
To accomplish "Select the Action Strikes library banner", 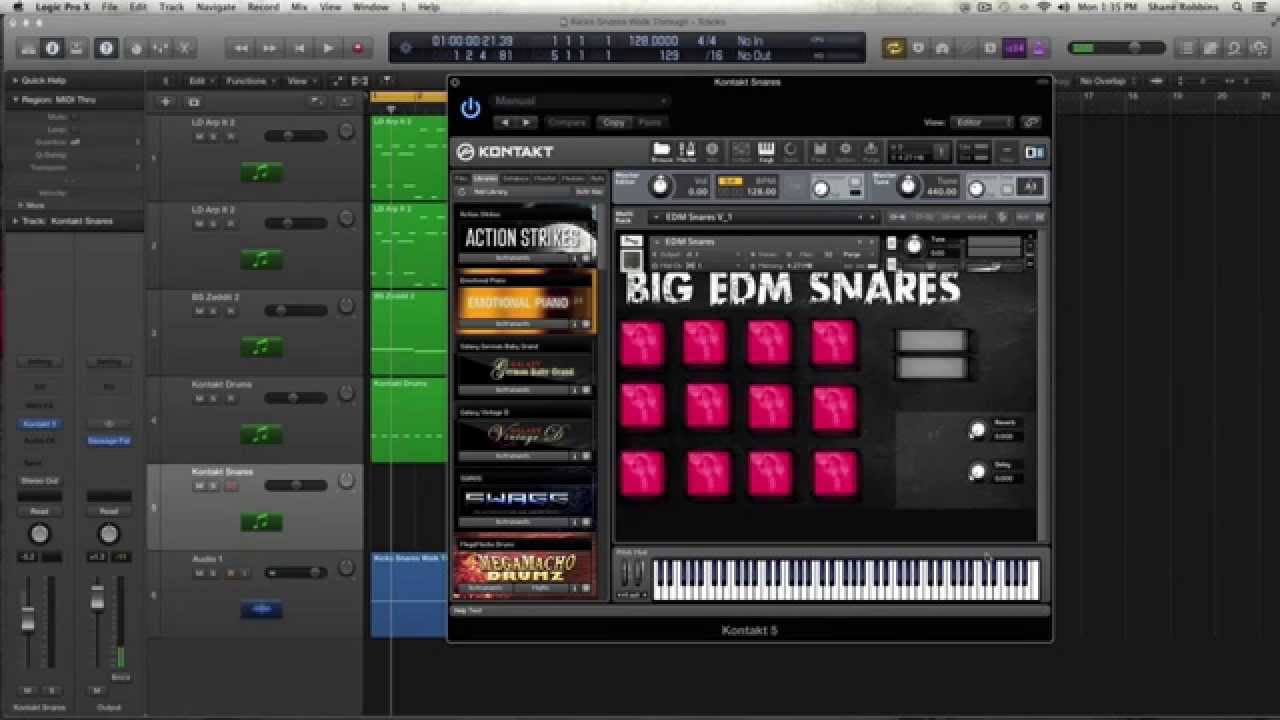I will [525, 237].
